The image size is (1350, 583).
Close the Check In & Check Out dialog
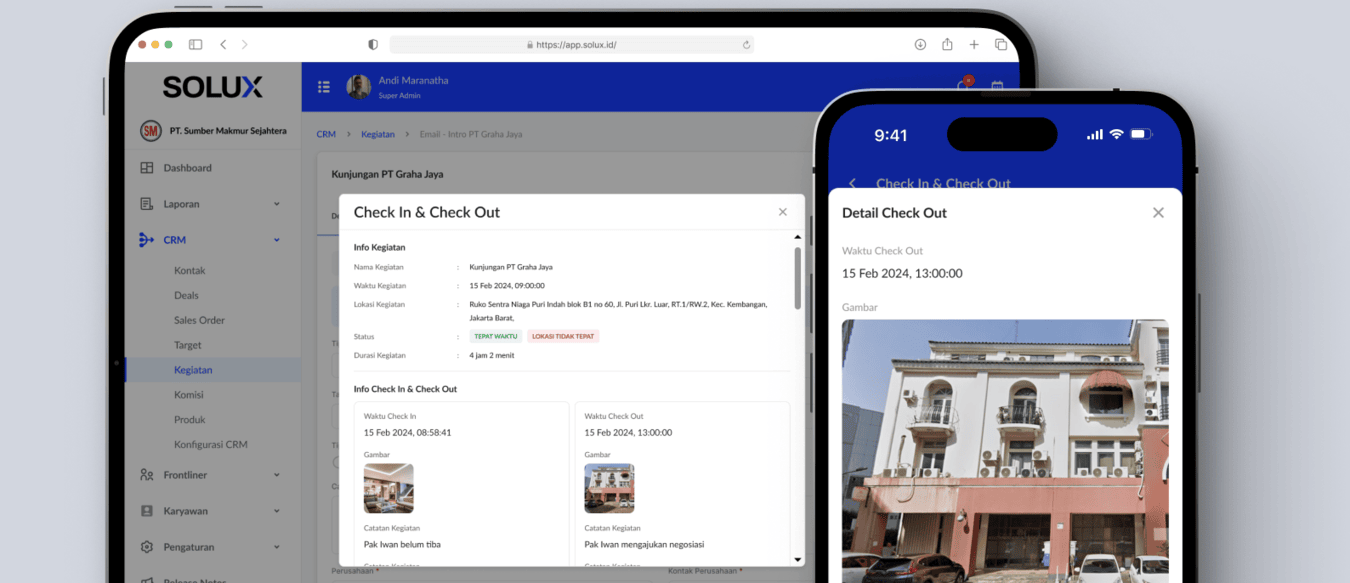tap(783, 212)
